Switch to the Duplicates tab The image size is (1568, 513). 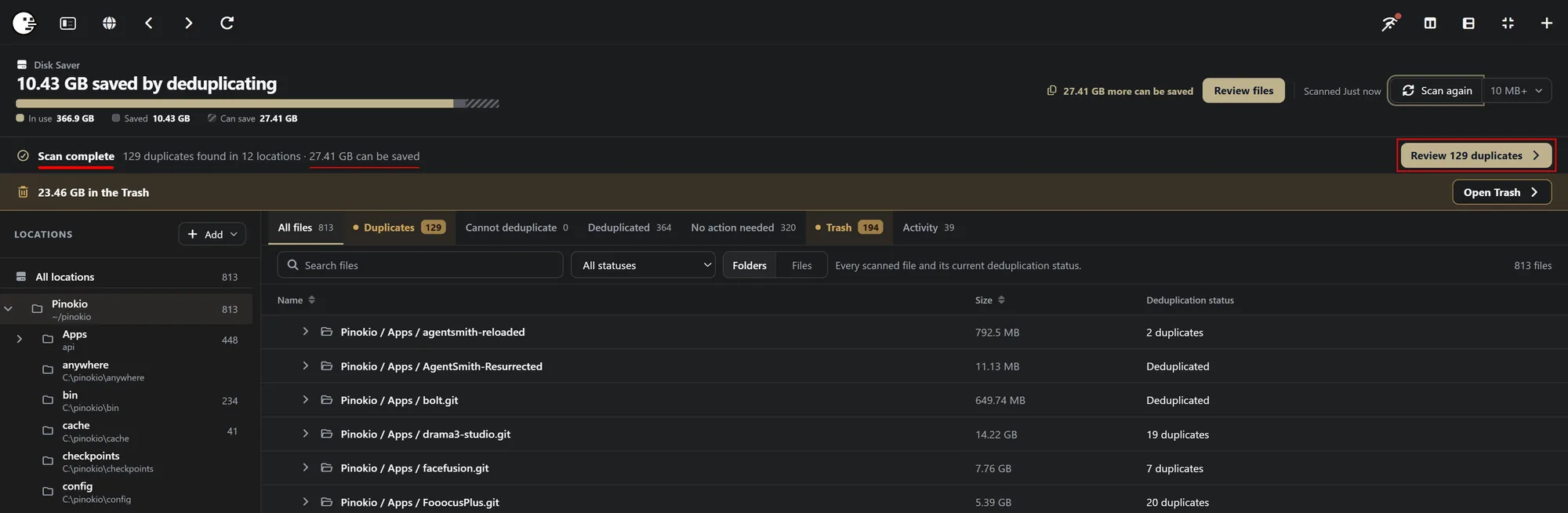(x=400, y=227)
